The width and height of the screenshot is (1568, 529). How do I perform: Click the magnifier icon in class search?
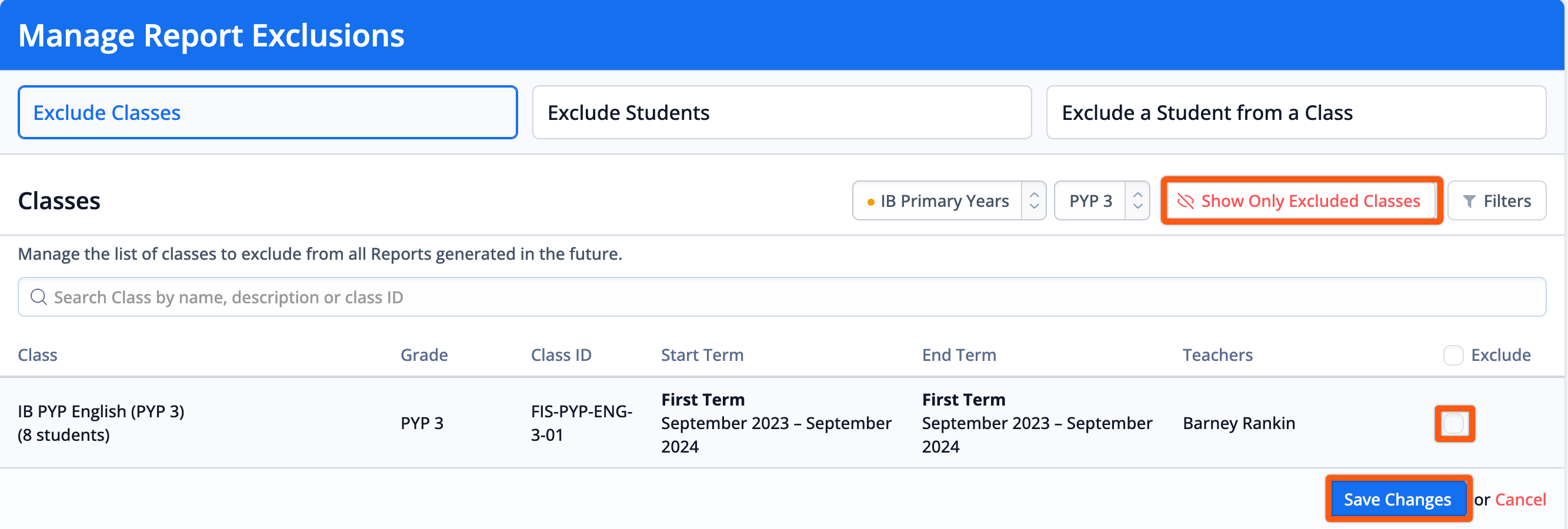(38, 297)
